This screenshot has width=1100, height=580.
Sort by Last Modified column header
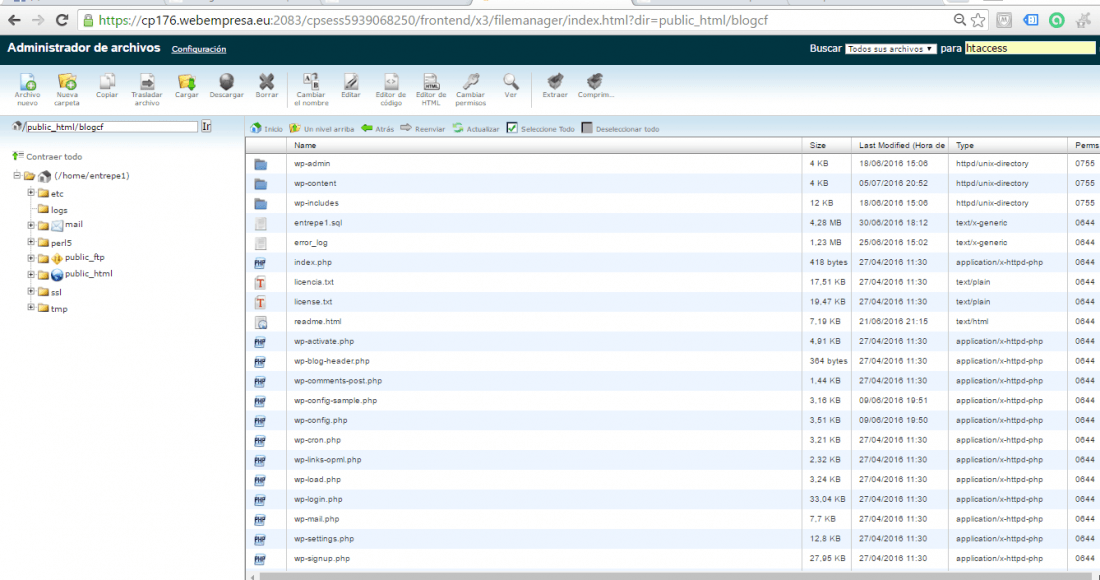tap(900, 145)
